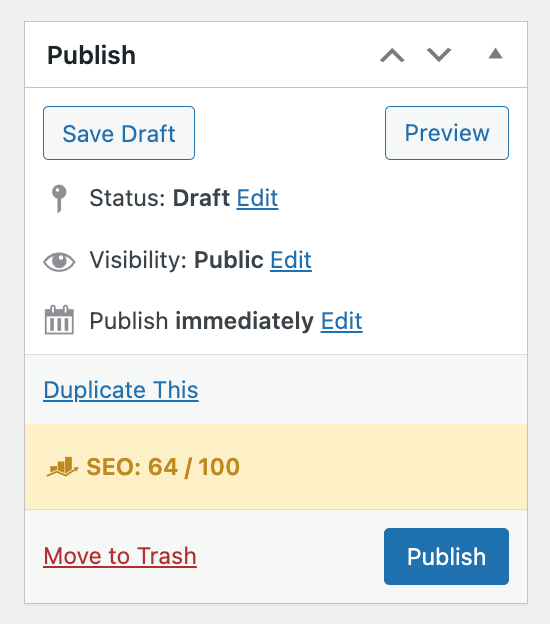
Task: Click the Publish panel heading title
Action: (92, 55)
